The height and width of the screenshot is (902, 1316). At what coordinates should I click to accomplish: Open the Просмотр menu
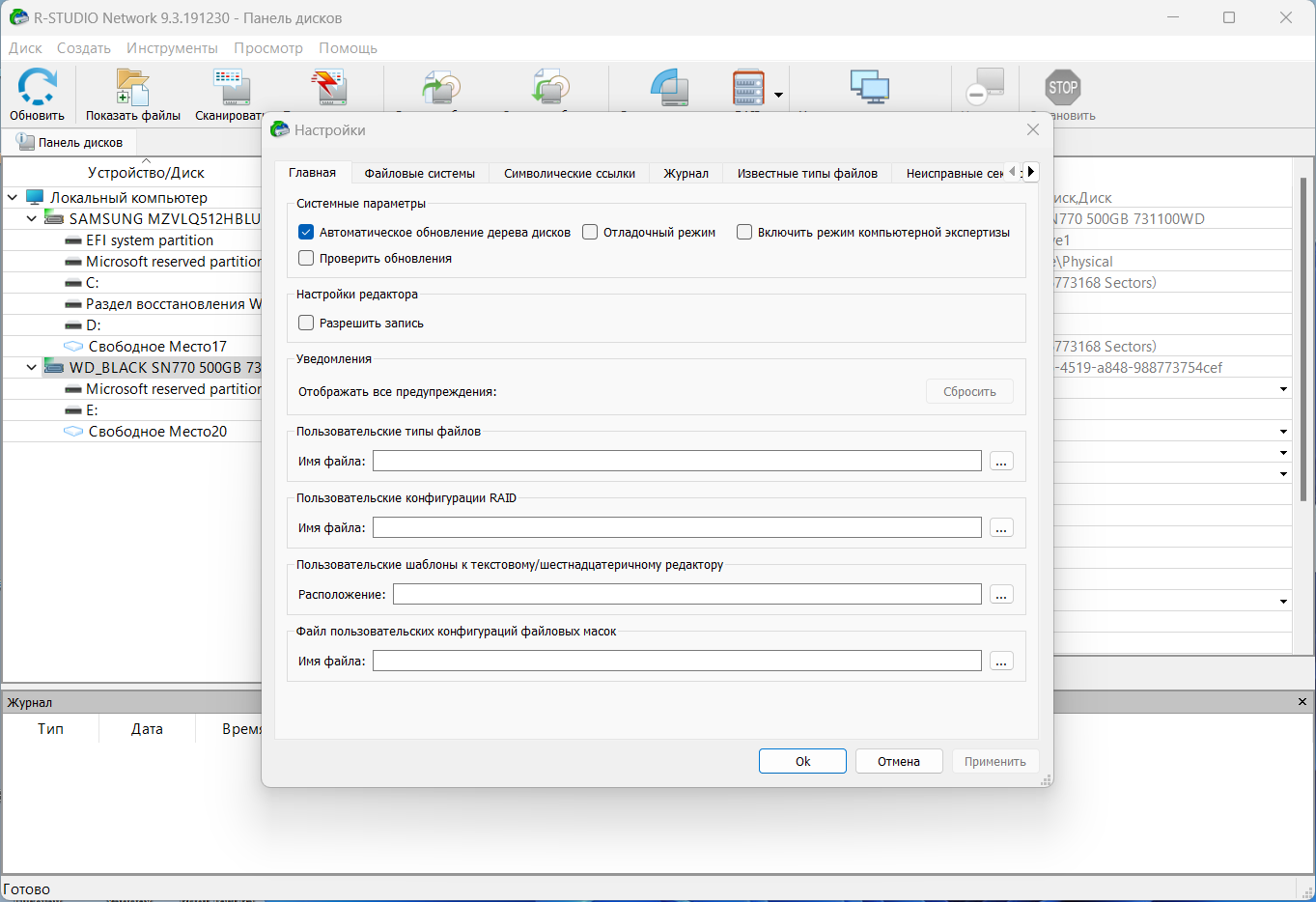[x=268, y=48]
